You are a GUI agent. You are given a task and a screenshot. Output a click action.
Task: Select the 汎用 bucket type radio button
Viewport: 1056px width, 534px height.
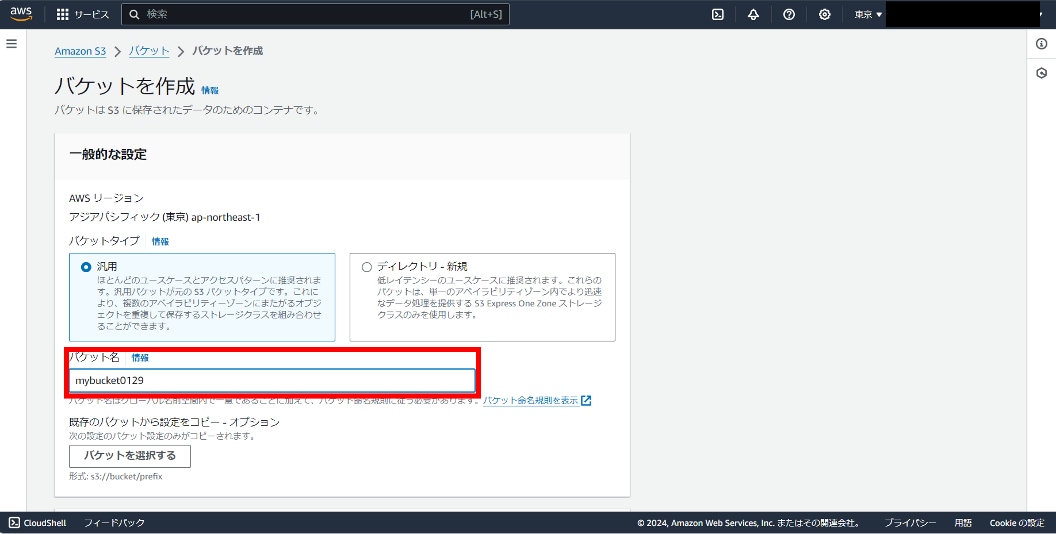pyautogui.click(x=86, y=267)
